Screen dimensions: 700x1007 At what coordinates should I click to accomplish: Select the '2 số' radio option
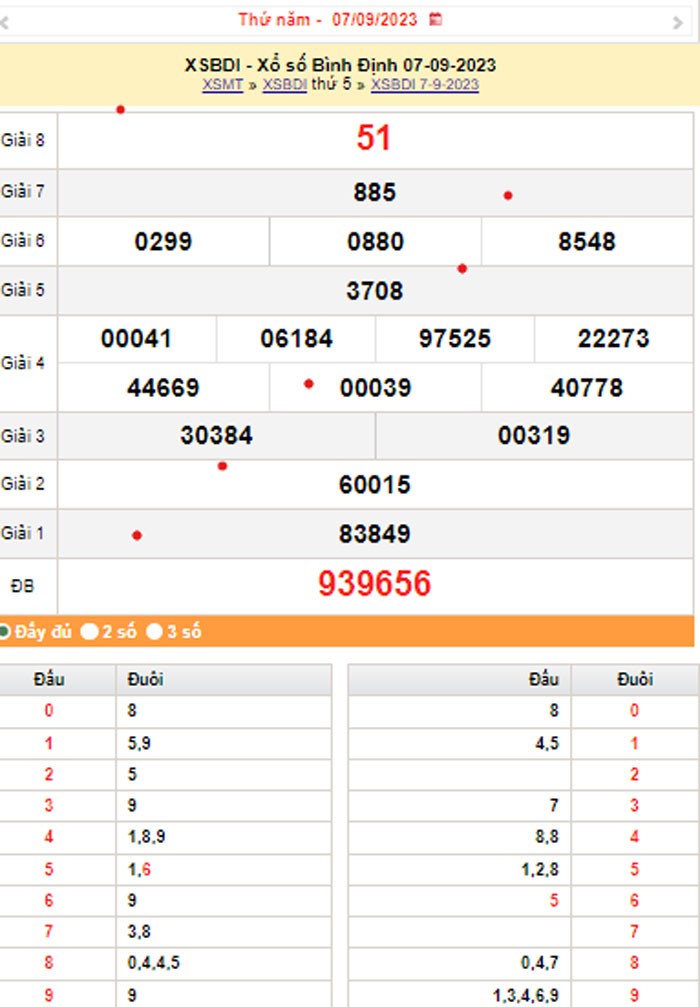90,632
